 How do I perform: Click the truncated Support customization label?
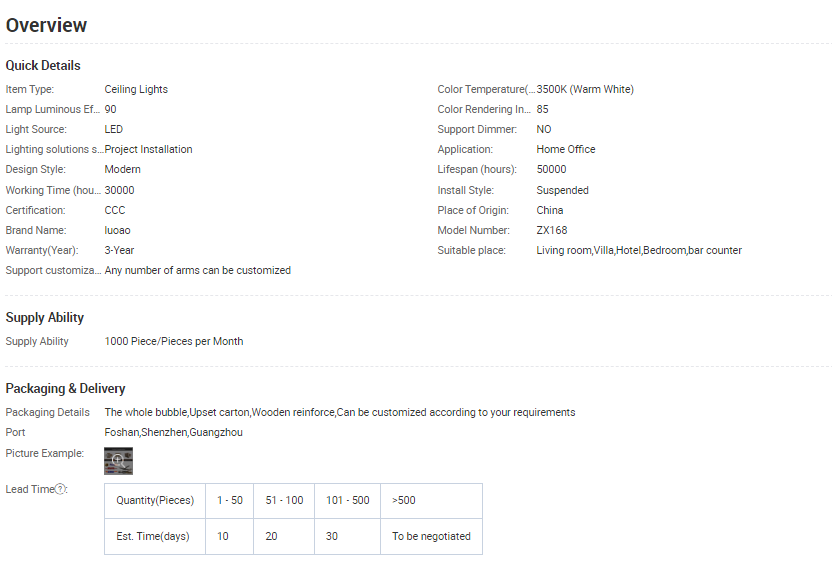click(x=53, y=270)
